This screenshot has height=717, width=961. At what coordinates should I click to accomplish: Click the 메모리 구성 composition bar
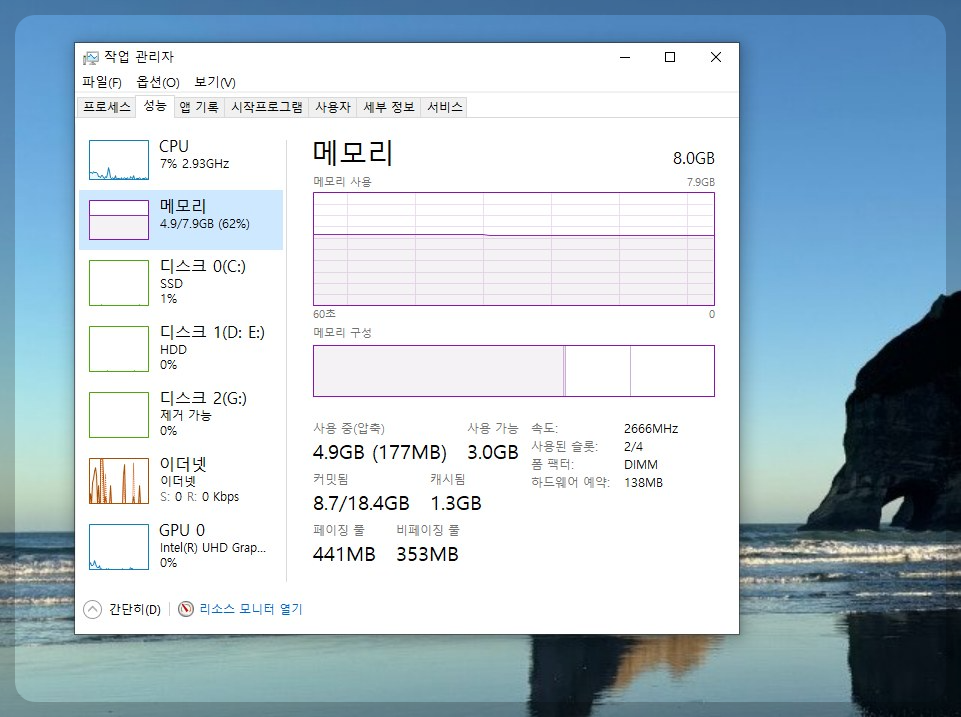tap(514, 371)
